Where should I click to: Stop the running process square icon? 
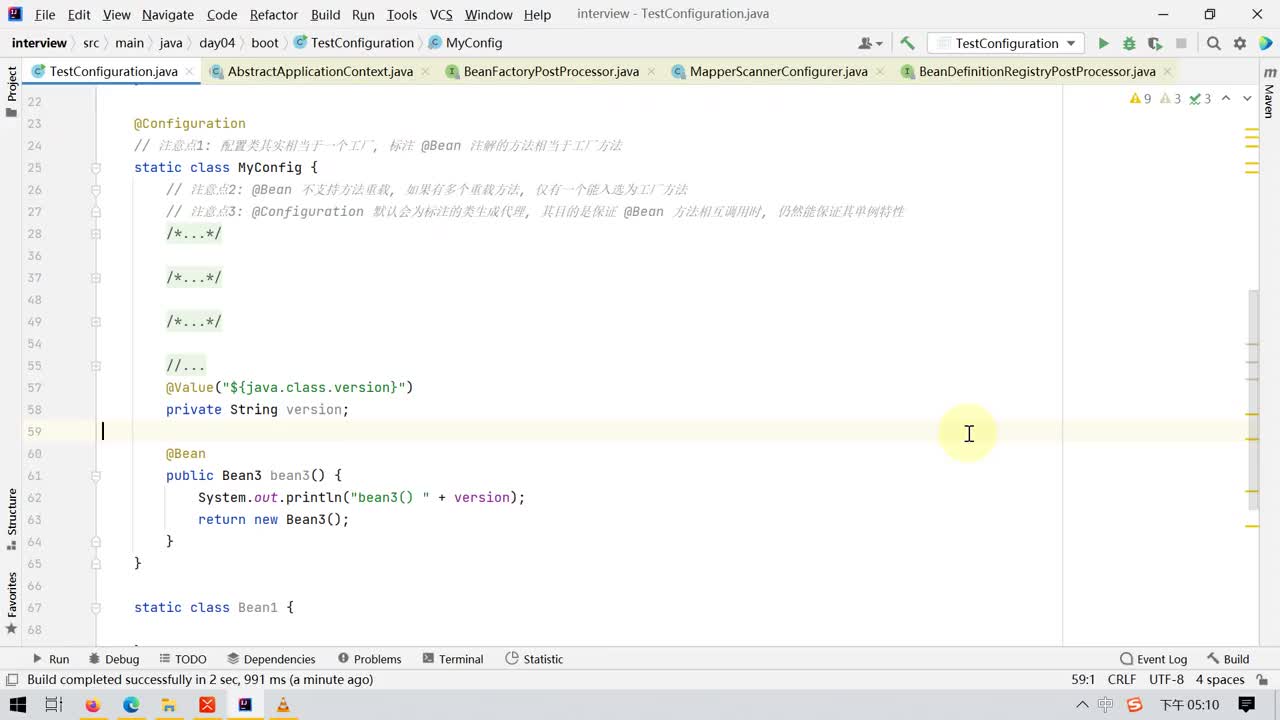pyautogui.click(x=1181, y=43)
